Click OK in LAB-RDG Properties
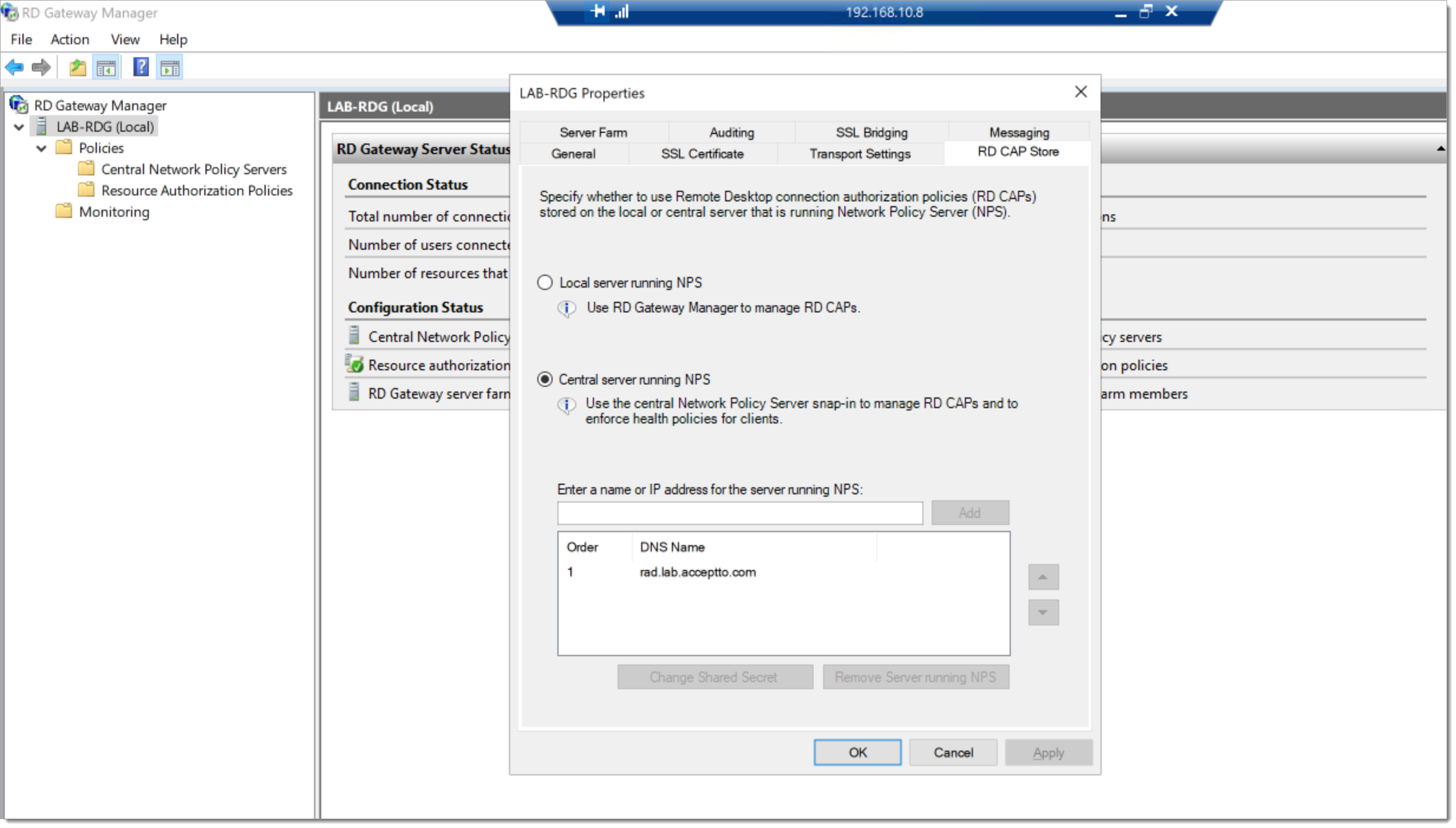Screen dimensions: 1456x828 click(x=857, y=752)
